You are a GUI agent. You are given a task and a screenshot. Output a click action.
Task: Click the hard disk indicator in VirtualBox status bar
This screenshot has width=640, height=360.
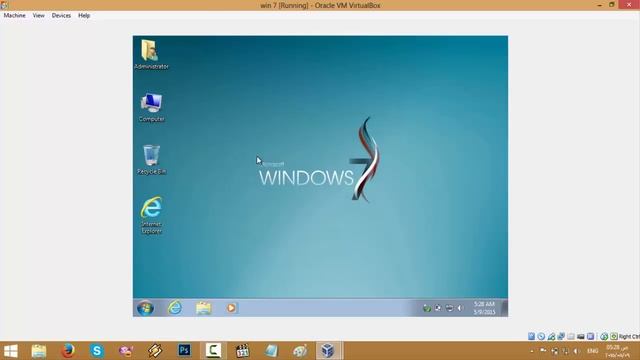pos(531,336)
